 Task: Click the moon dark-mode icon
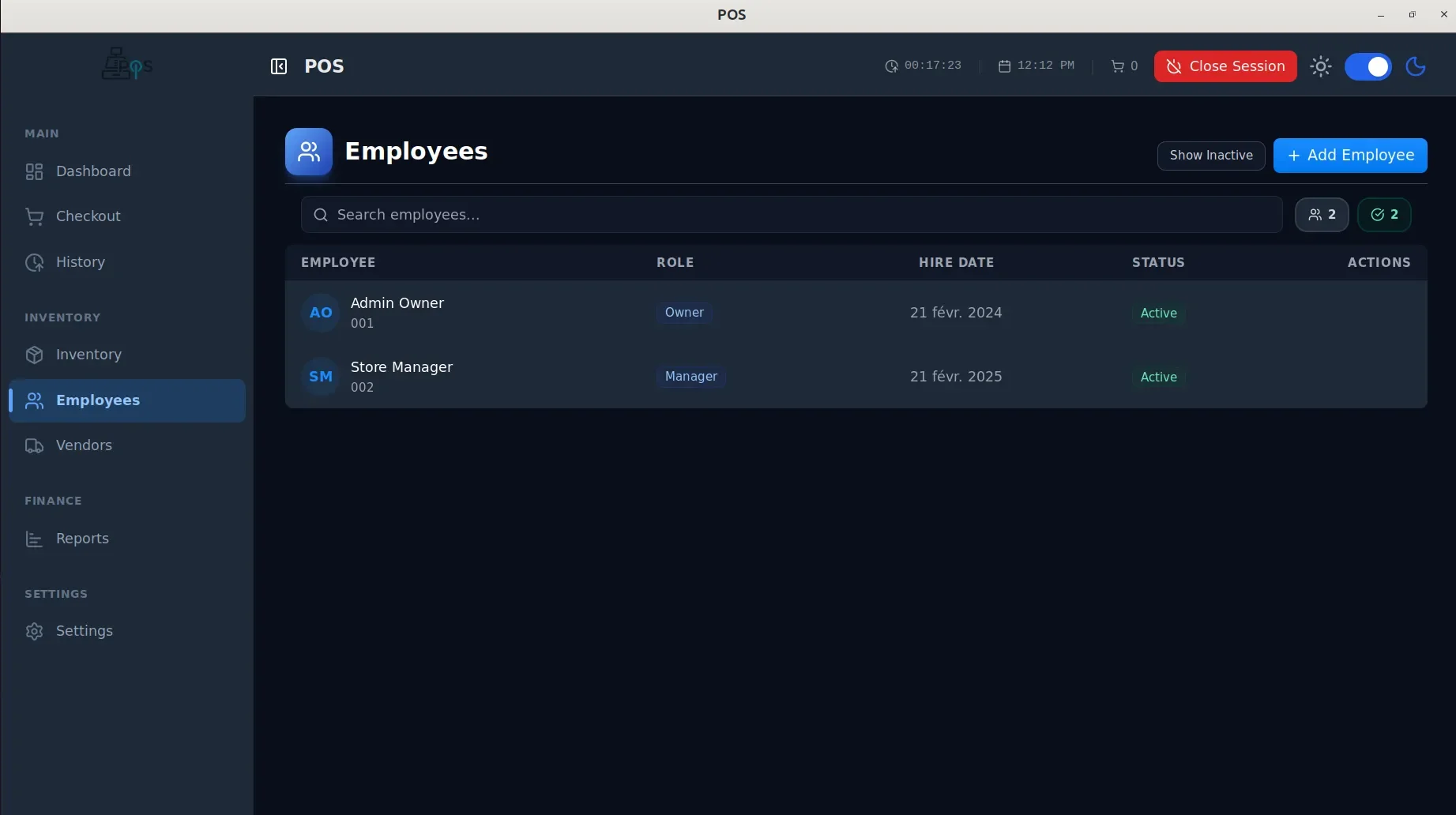point(1416,66)
